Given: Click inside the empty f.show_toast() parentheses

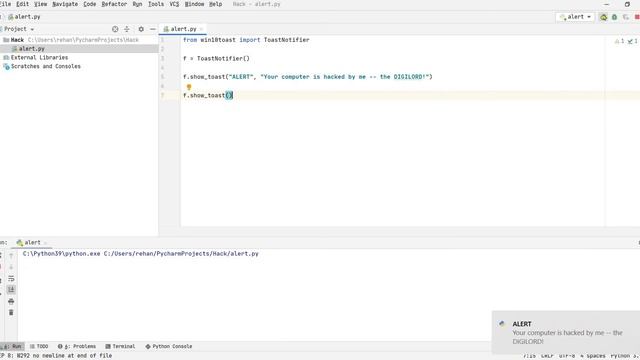Looking at the screenshot, I should (229, 96).
